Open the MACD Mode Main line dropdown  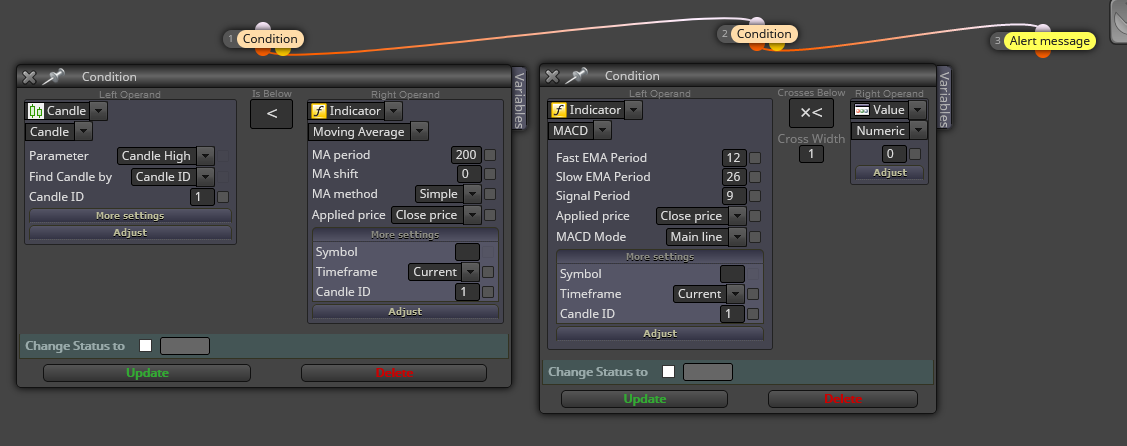tap(705, 236)
